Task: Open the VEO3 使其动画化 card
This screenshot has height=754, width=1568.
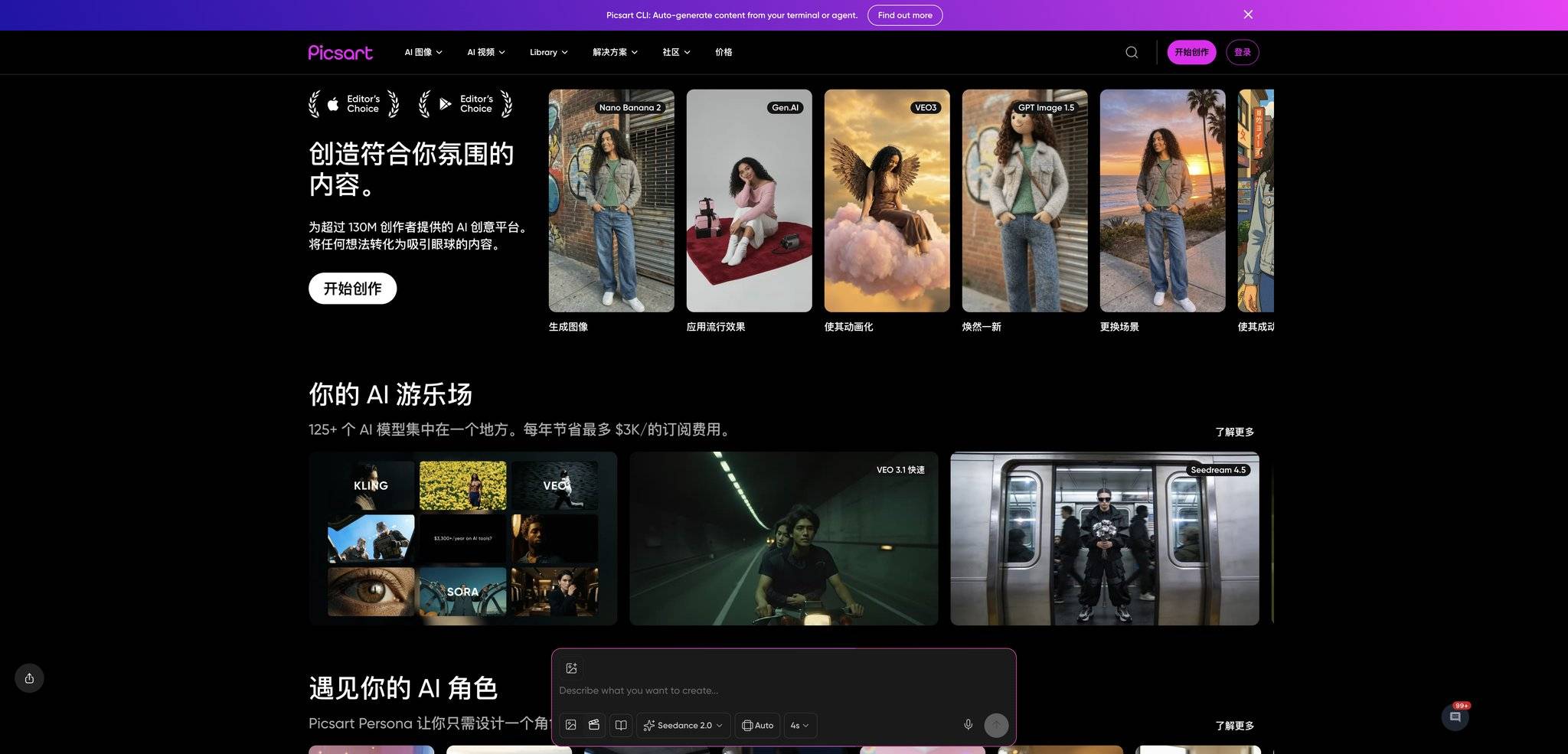Action: (x=887, y=201)
